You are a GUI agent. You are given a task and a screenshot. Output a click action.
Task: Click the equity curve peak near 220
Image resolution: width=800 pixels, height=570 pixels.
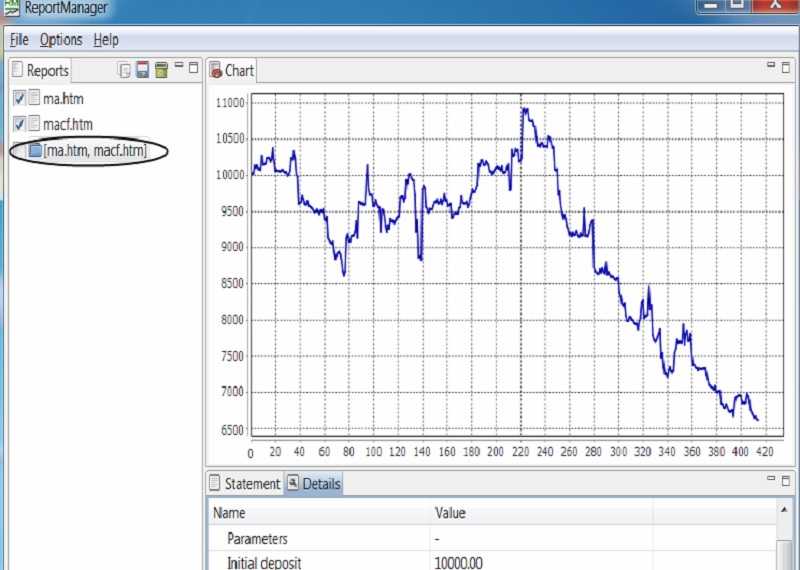(x=525, y=109)
